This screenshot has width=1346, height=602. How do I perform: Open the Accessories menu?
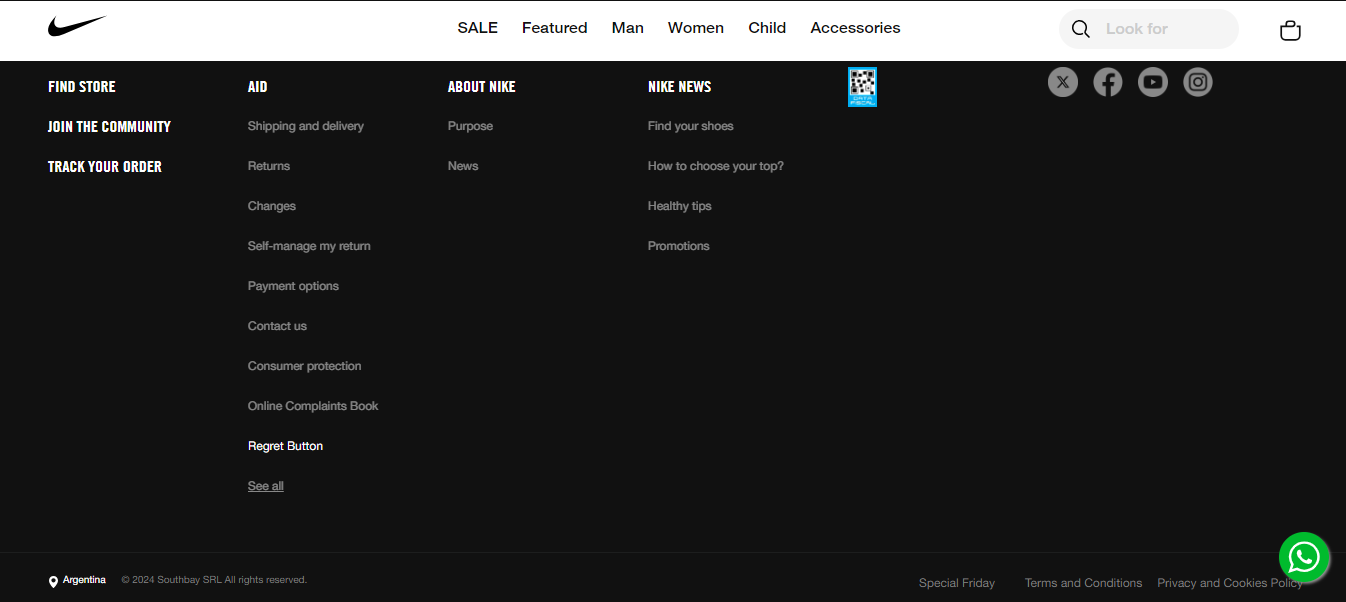click(855, 28)
